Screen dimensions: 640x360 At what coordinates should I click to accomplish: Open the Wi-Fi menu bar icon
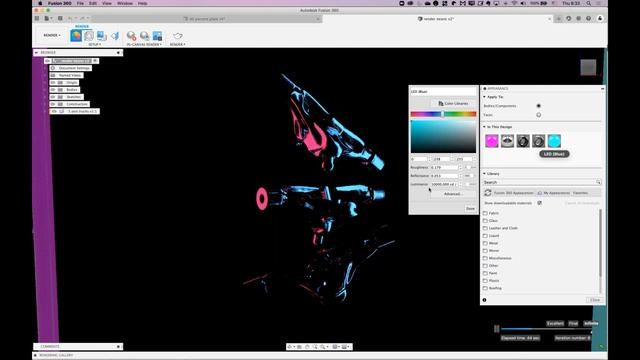point(514,3)
